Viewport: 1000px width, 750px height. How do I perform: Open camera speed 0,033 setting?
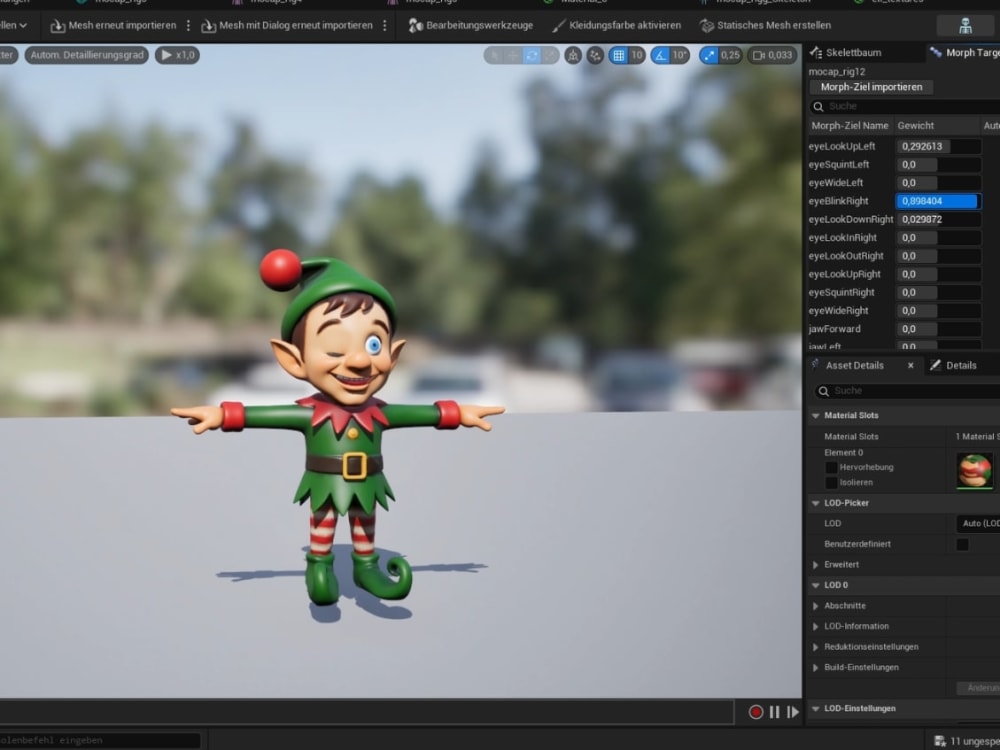(772, 55)
